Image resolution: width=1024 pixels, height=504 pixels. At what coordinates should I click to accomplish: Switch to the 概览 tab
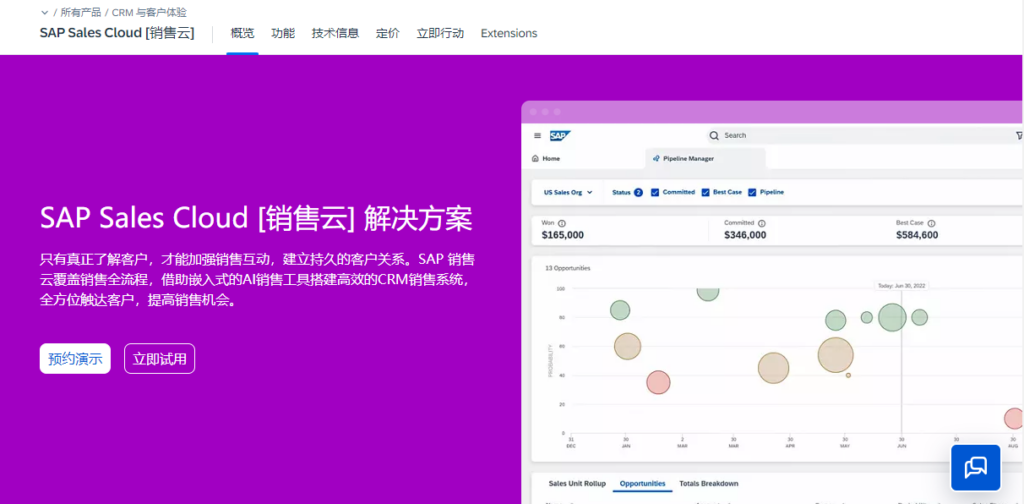242,33
